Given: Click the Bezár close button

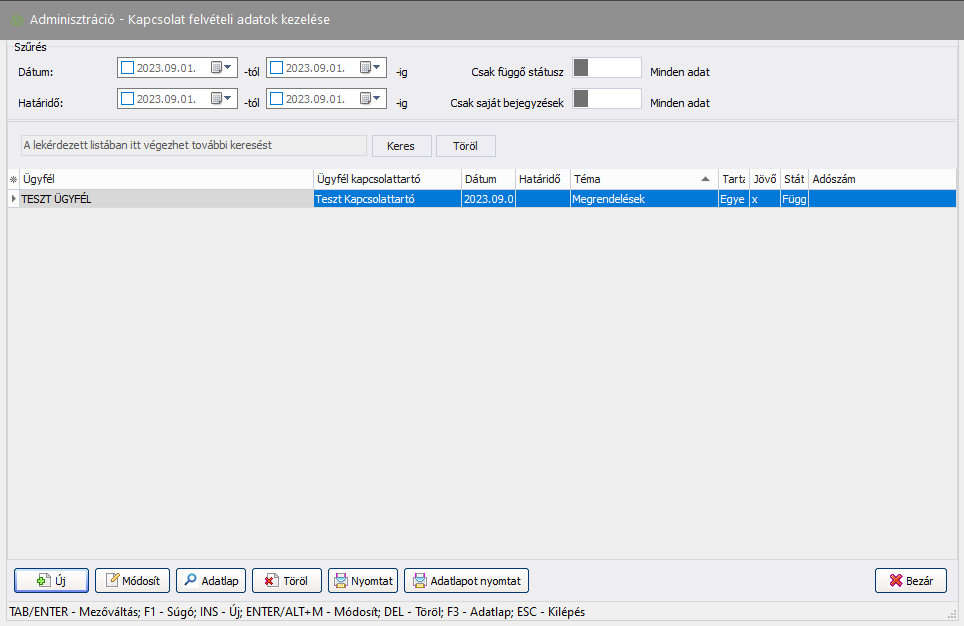Looking at the screenshot, I should (910, 581).
